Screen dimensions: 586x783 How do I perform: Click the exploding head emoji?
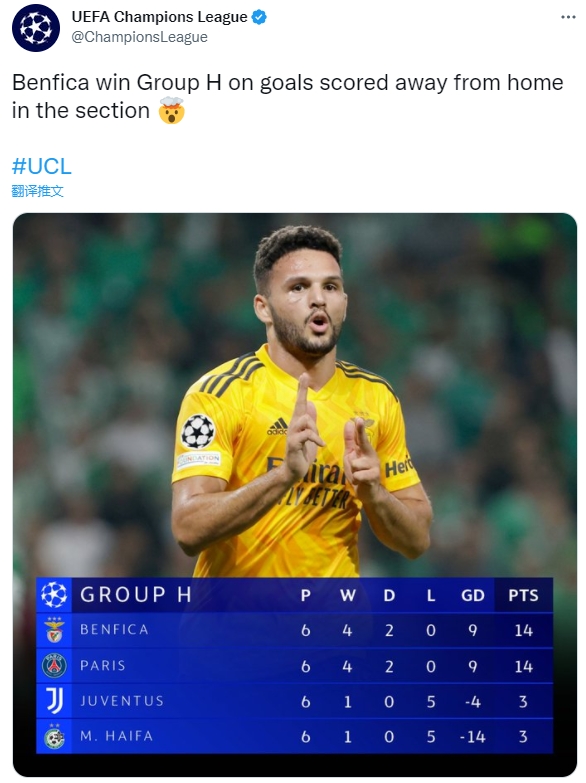(172, 110)
